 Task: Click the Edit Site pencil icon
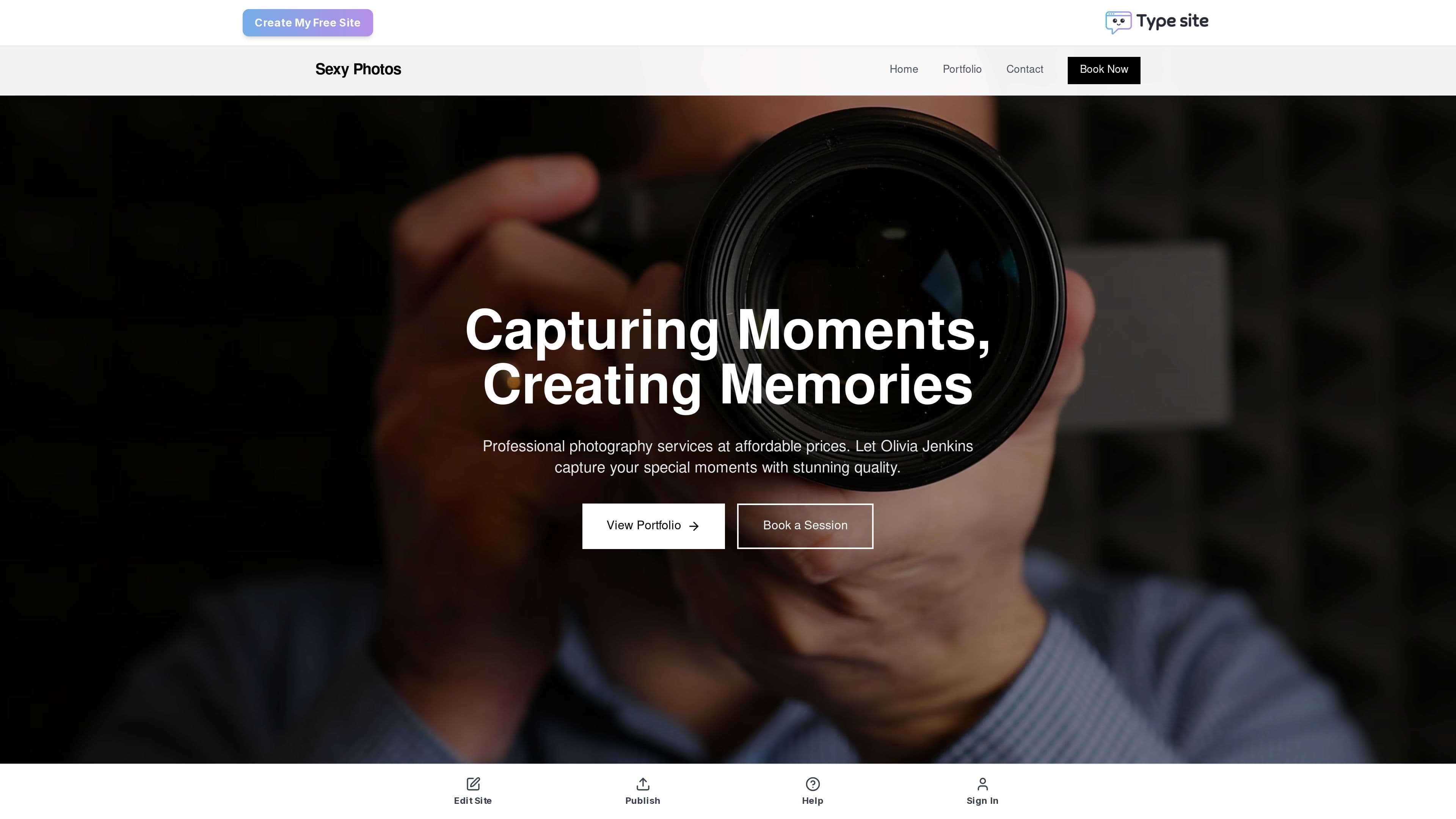coord(473,783)
